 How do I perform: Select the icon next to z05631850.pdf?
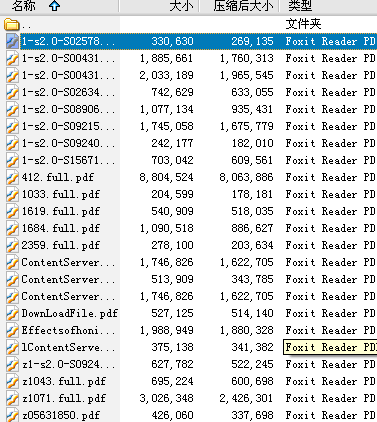pos(12,415)
